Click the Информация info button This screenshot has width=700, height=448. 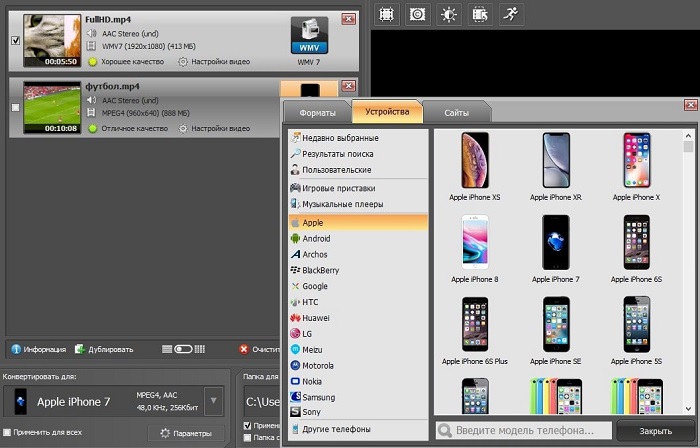(x=38, y=349)
